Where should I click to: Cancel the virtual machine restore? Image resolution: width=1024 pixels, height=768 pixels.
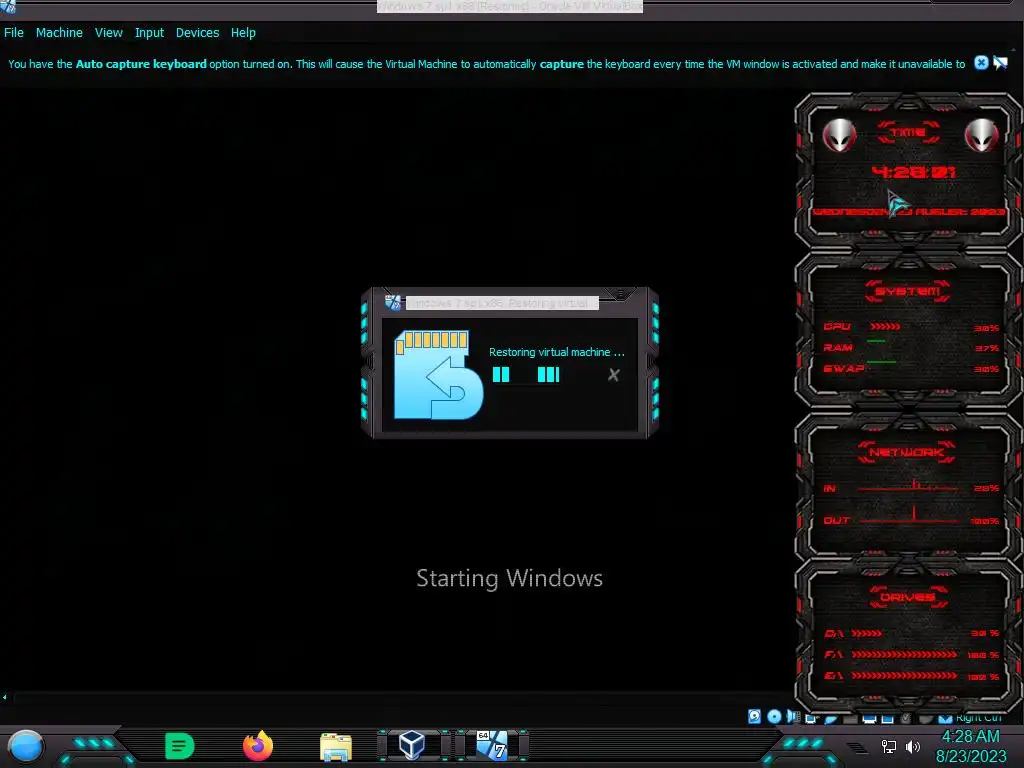click(x=613, y=375)
